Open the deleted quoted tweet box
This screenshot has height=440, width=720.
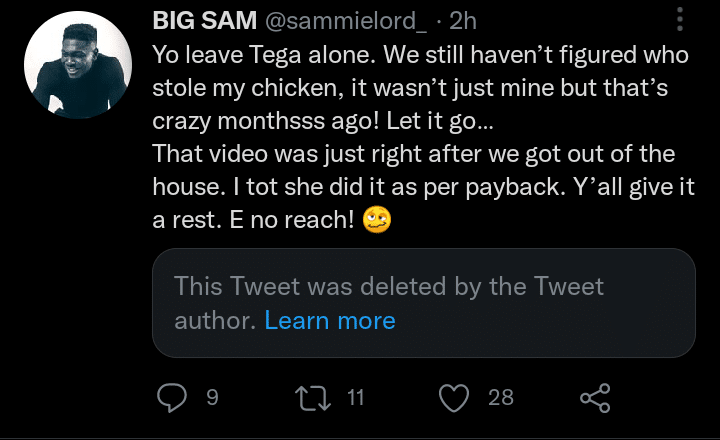423,303
